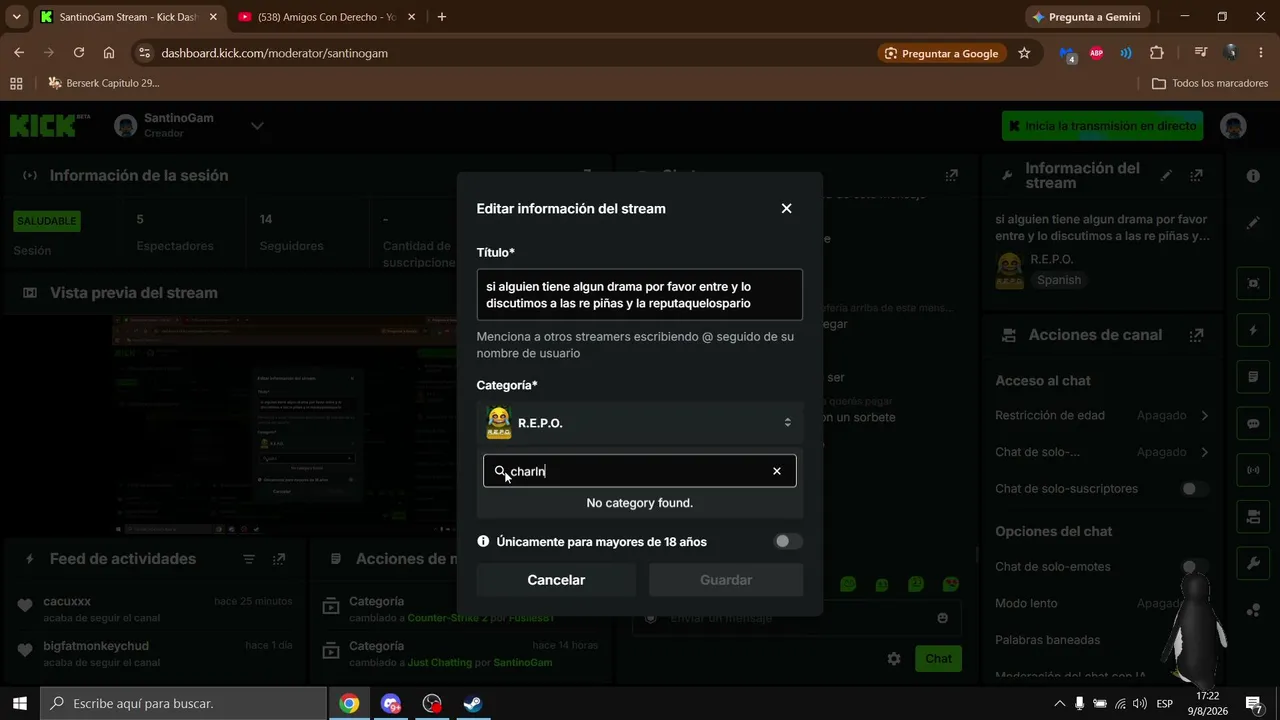The image size is (1280, 720).
Task: Clear the category search field text
Action: 776,471
